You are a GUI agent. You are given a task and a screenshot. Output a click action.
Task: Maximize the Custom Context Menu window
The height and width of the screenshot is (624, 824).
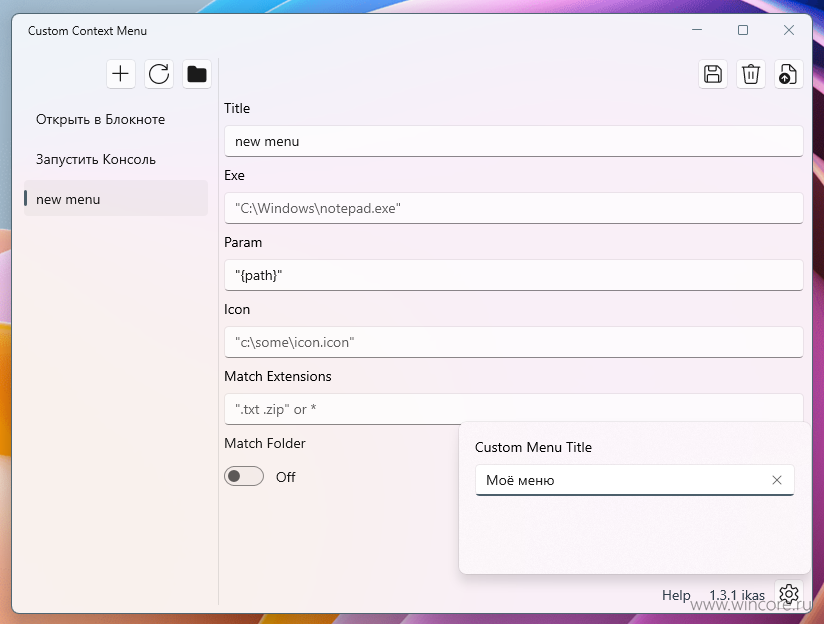(743, 30)
